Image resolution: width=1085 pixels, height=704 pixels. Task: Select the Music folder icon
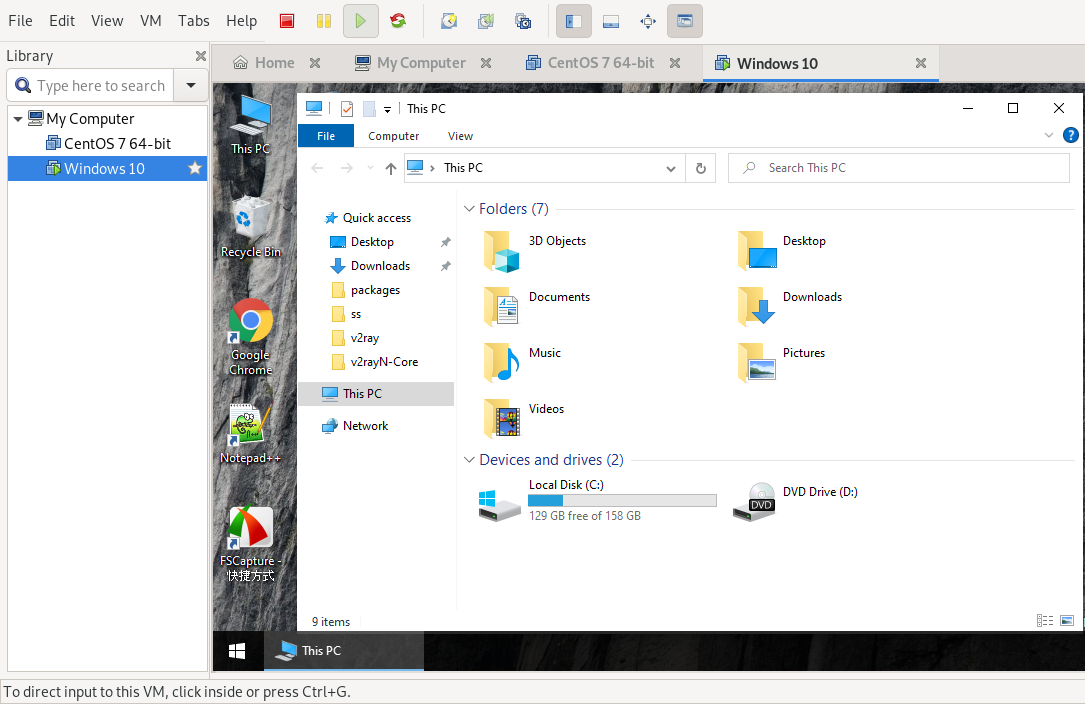[x=502, y=363]
